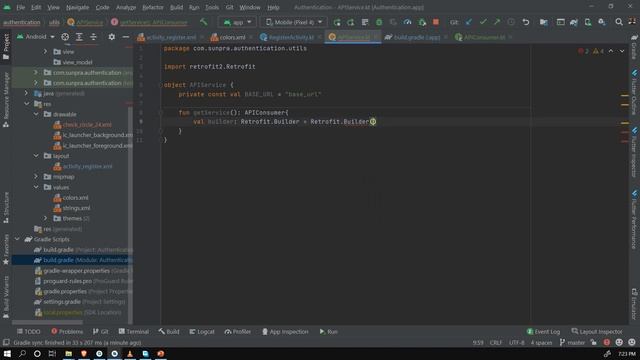
Task: Click the Expand All icon in Project panel
Action: coord(79,37)
